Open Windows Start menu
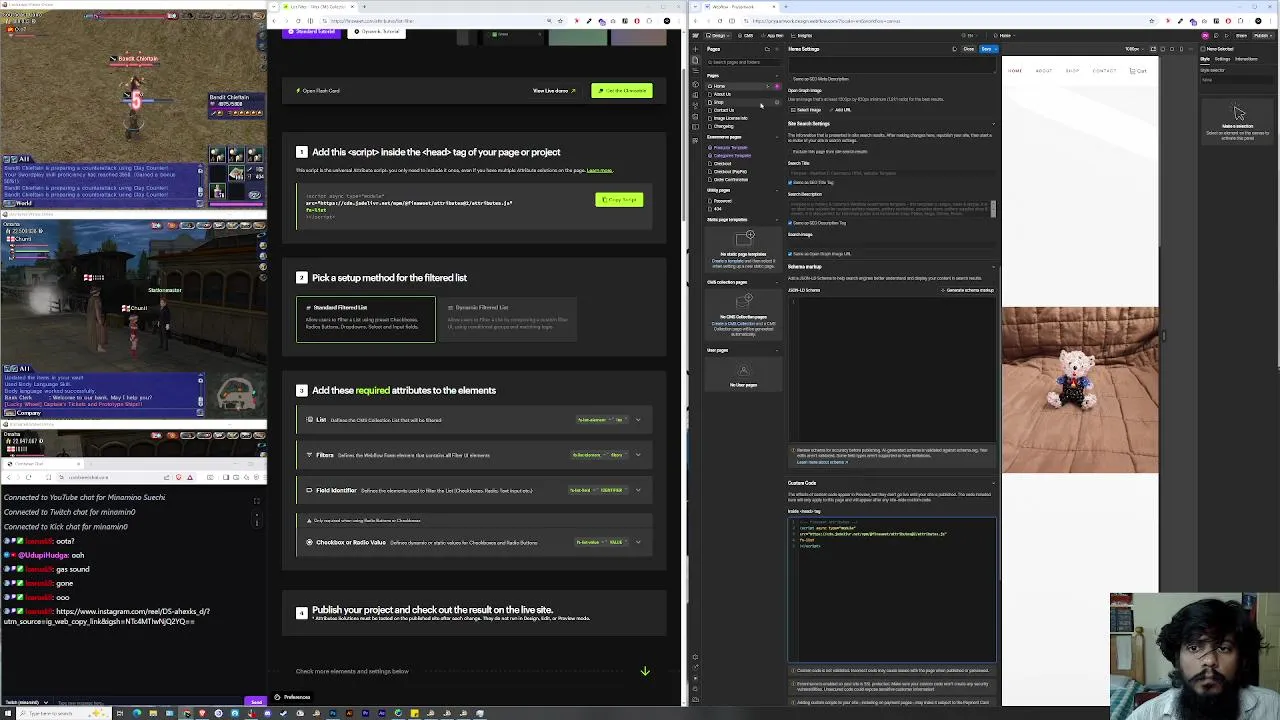1280x720 pixels. pyautogui.click(x=8, y=713)
